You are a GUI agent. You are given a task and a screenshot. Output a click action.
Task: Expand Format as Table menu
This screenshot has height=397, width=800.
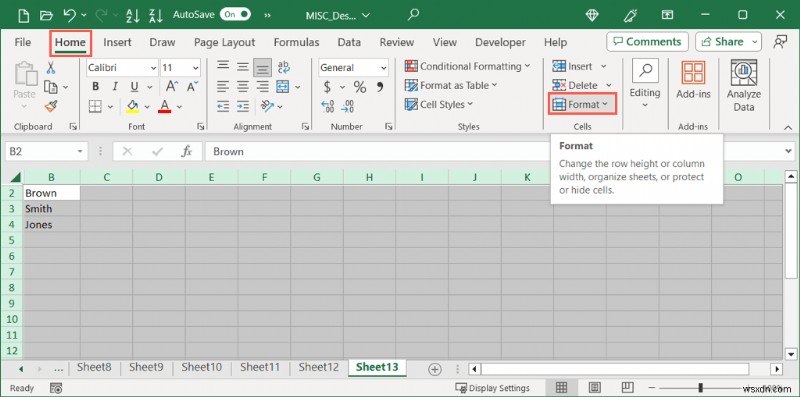[x=451, y=86]
